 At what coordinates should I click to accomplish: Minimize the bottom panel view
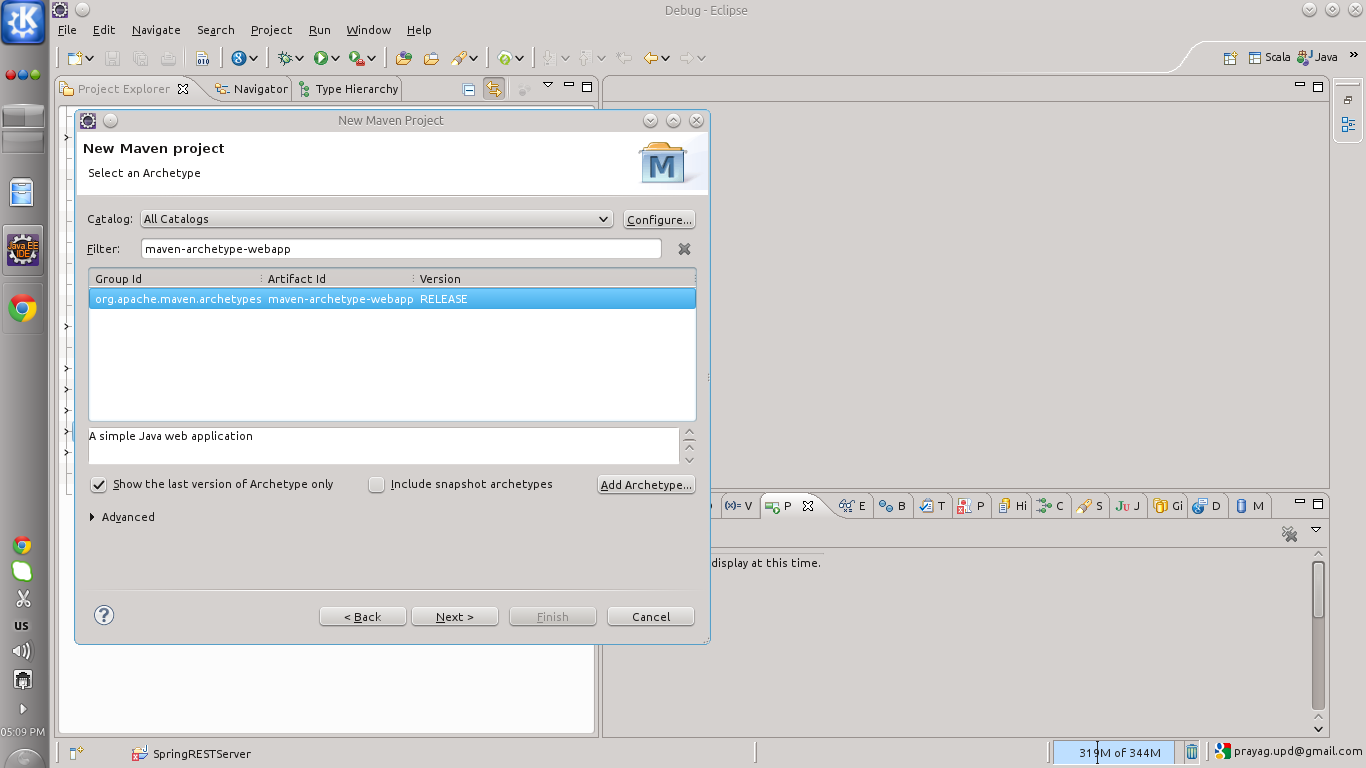[x=1299, y=503]
